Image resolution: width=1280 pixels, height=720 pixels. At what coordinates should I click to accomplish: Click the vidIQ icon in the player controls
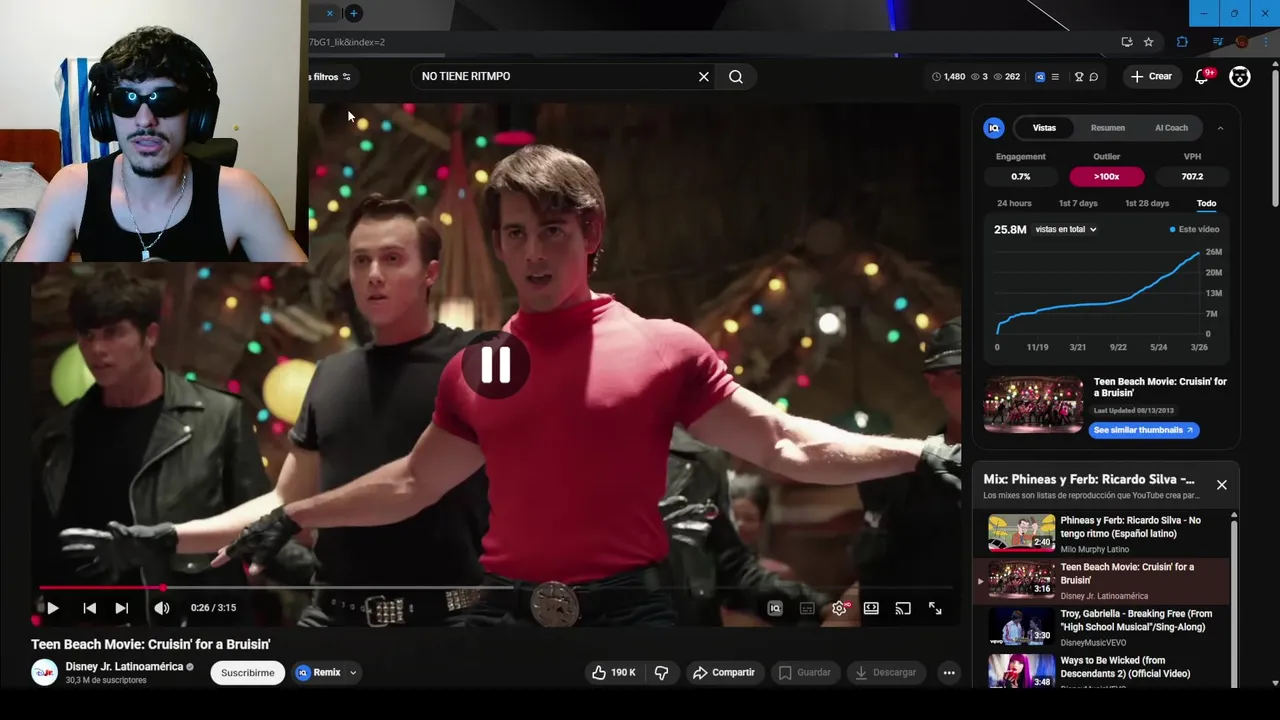(775, 608)
